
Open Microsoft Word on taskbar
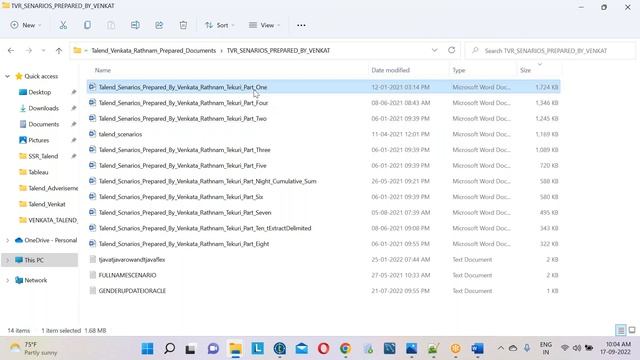pos(477,349)
